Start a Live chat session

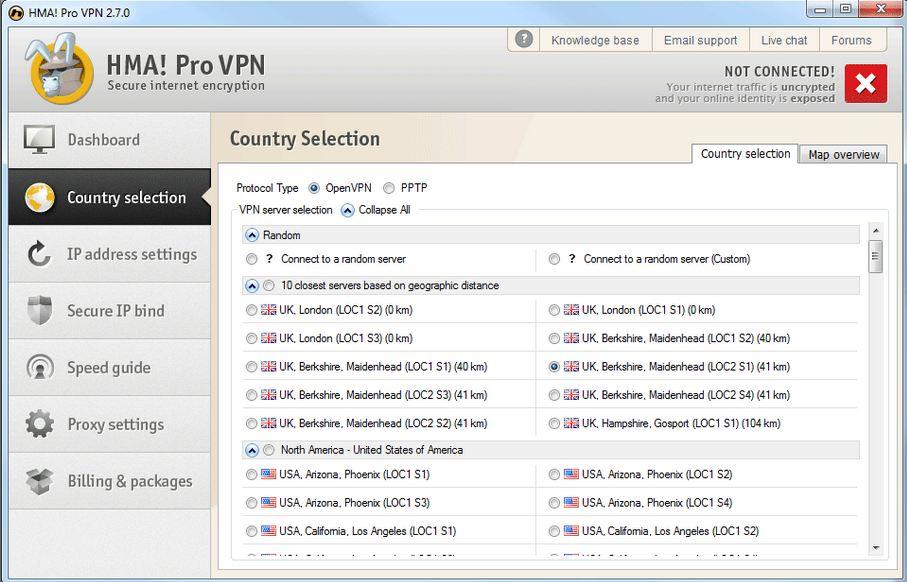pyautogui.click(x=784, y=40)
